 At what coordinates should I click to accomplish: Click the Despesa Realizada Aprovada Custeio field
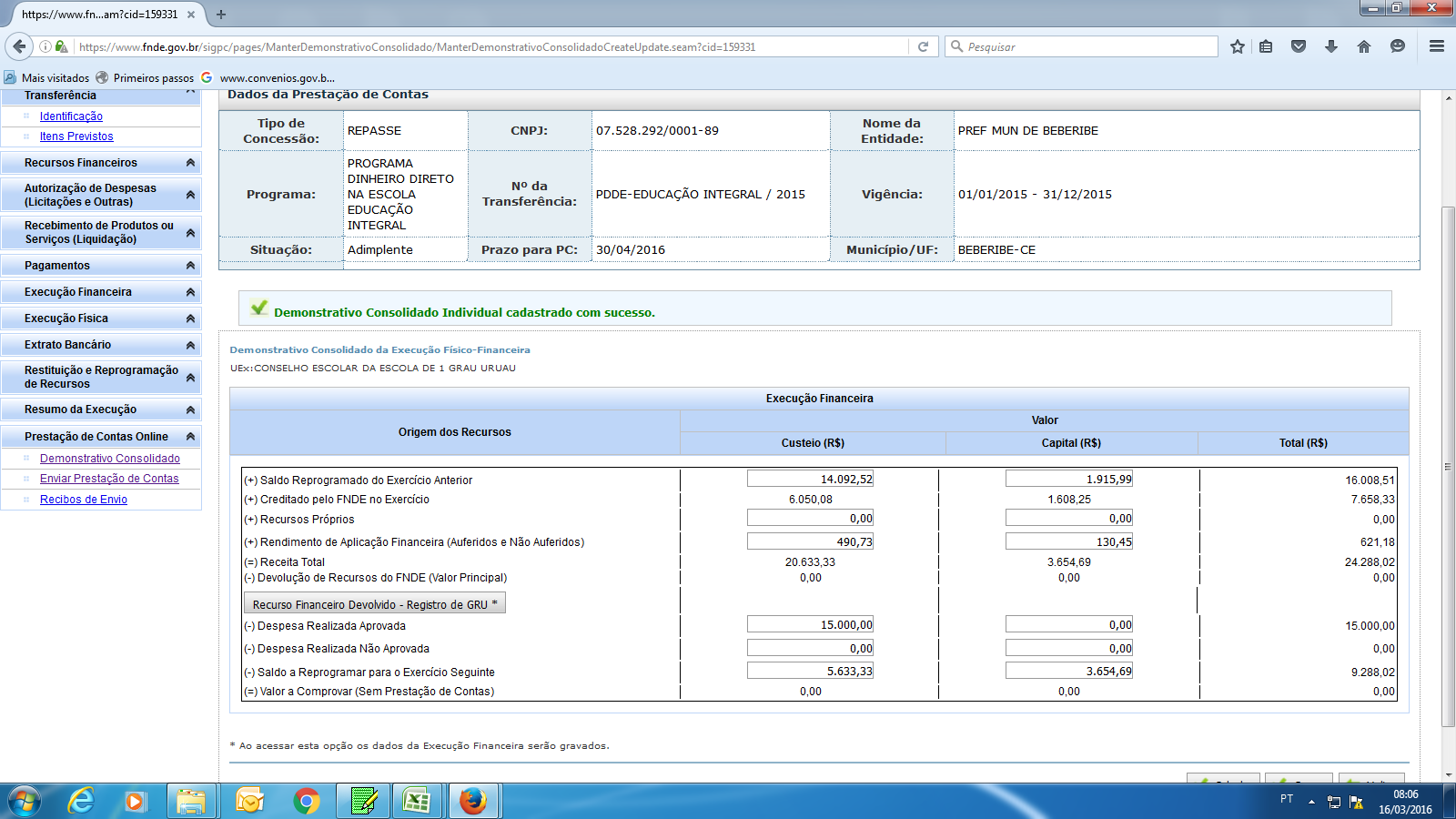click(x=810, y=625)
